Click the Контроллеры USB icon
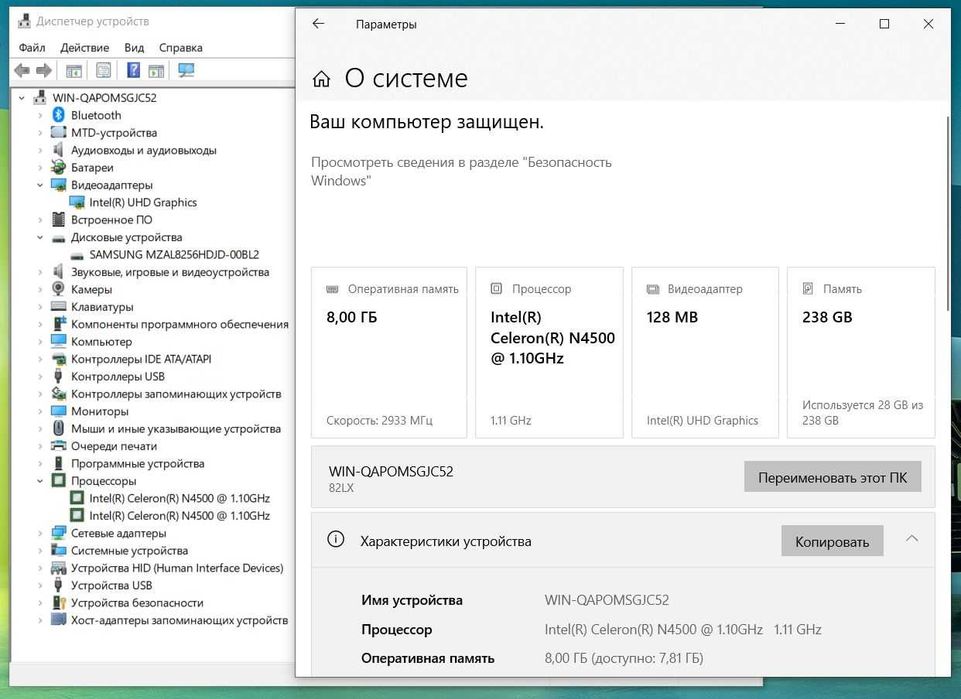961x699 pixels. click(x=58, y=376)
